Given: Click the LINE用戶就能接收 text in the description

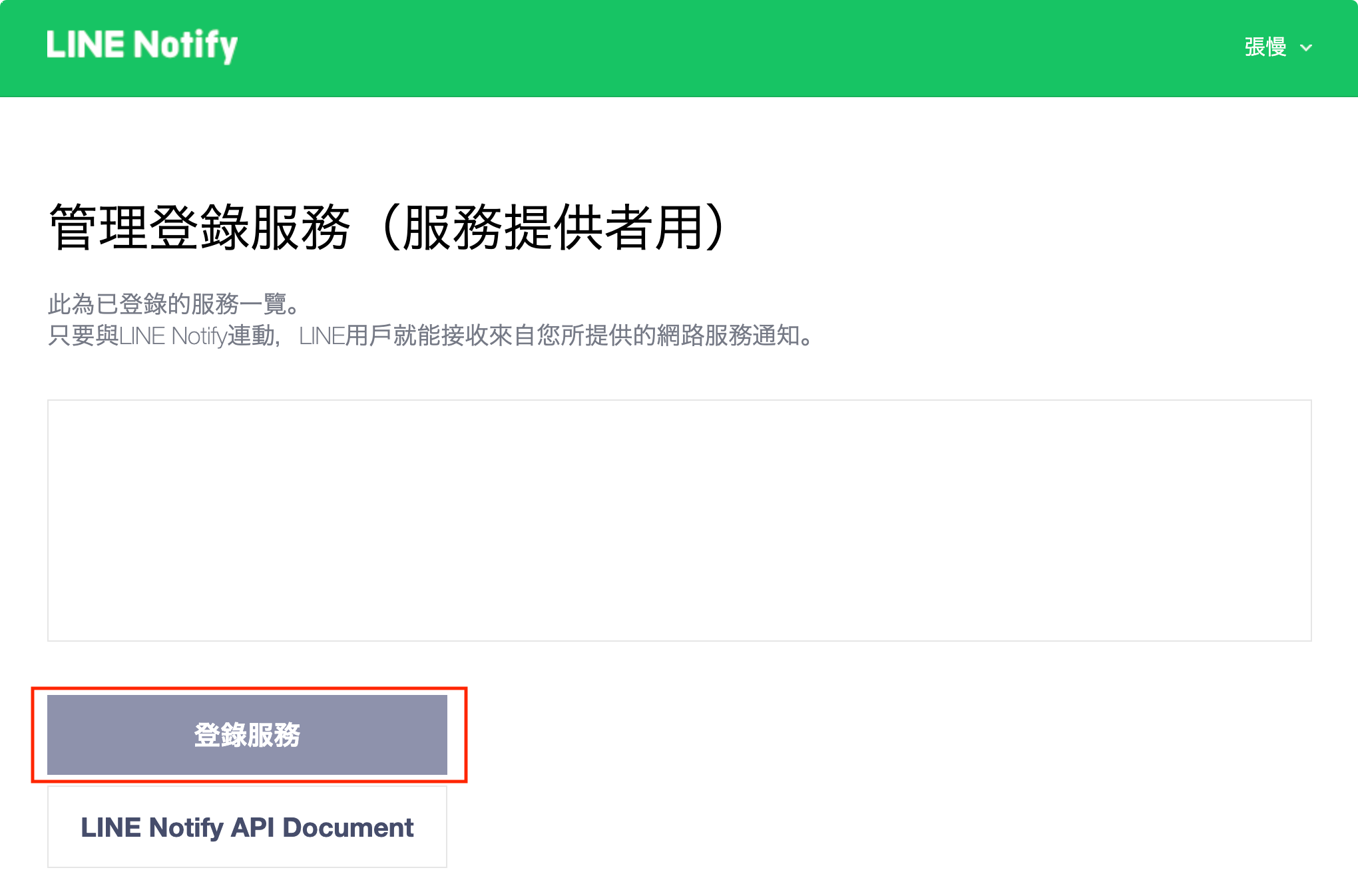Looking at the screenshot, I should tap(393, 336).
